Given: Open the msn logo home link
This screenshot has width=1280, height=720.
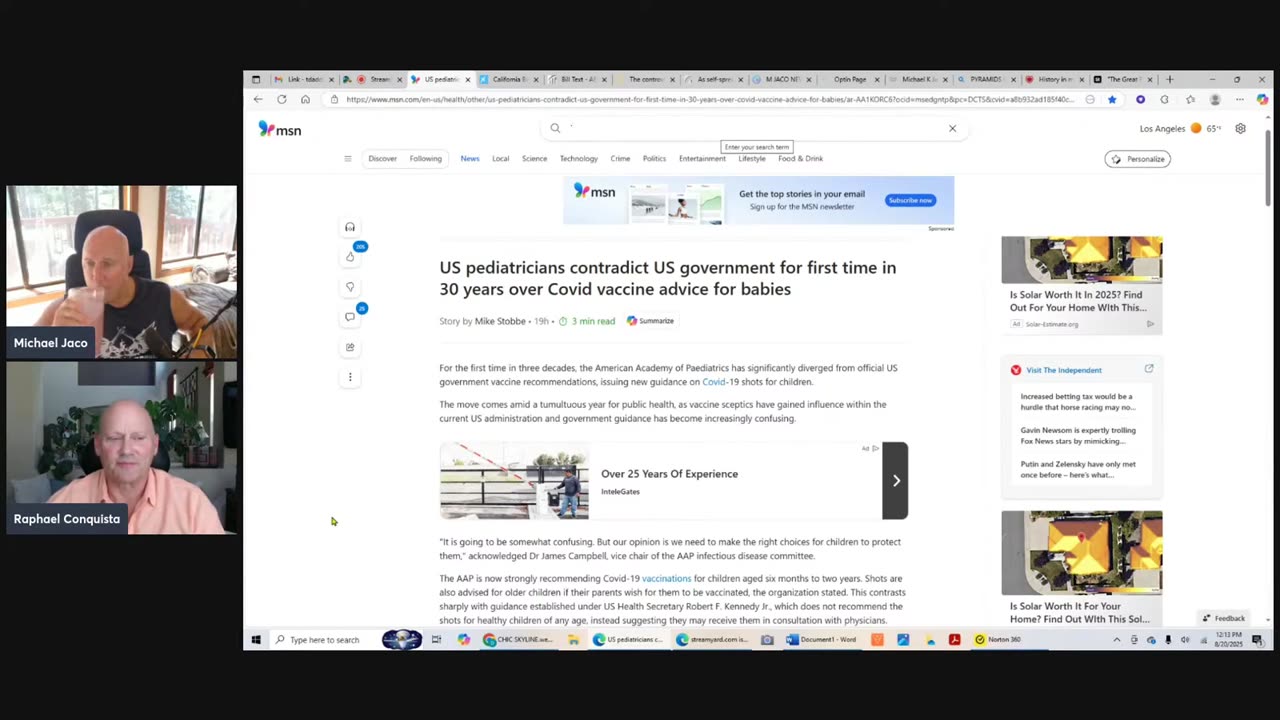Looking at the screenshot, I should point(280,129).
